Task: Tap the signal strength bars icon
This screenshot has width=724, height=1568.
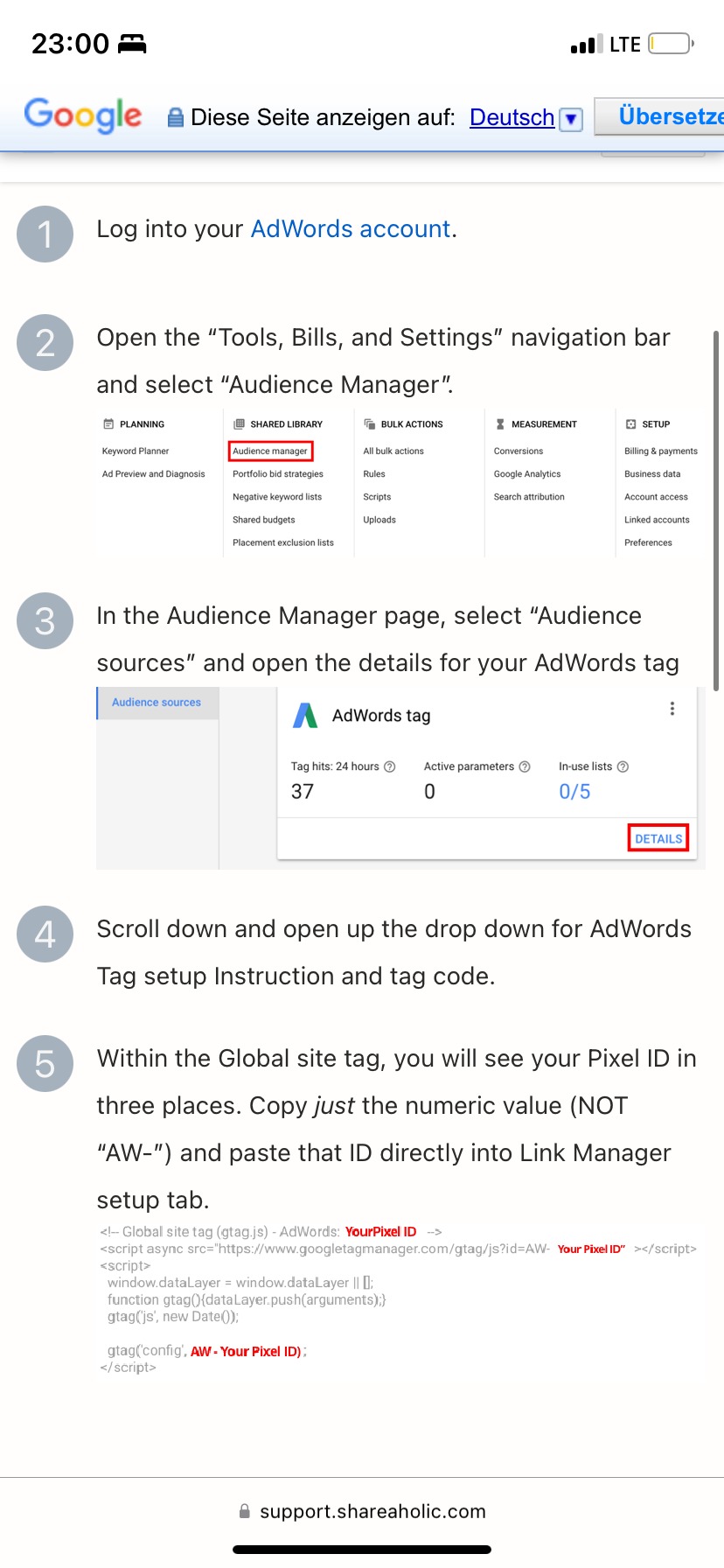Action: pyautogui.click(x=586, y=45)
